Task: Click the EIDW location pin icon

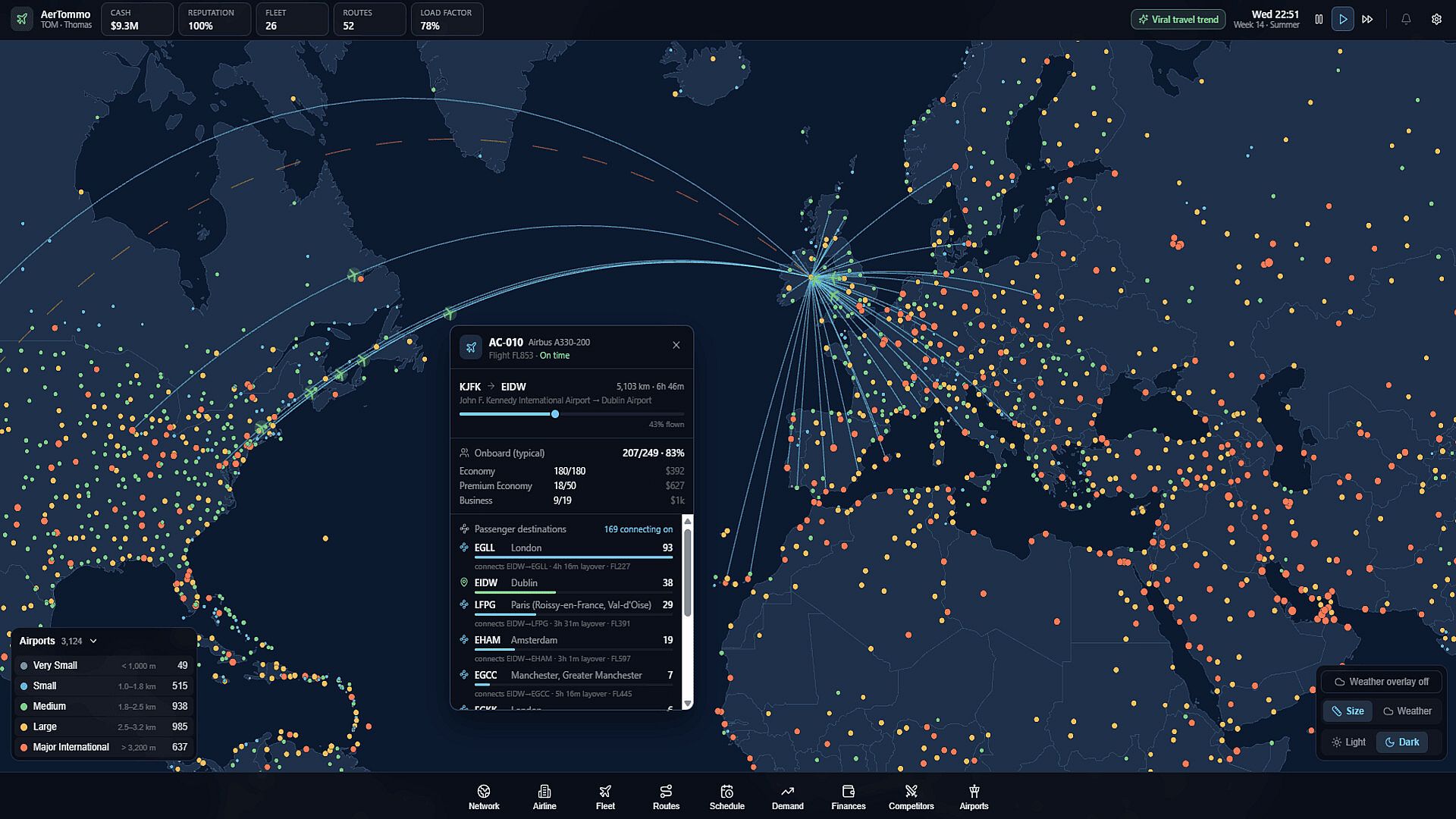Action: 464,582
